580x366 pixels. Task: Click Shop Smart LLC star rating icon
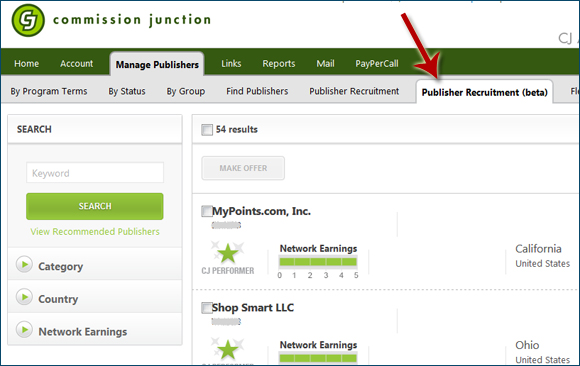pyautogui.click(x=227, y=349)
